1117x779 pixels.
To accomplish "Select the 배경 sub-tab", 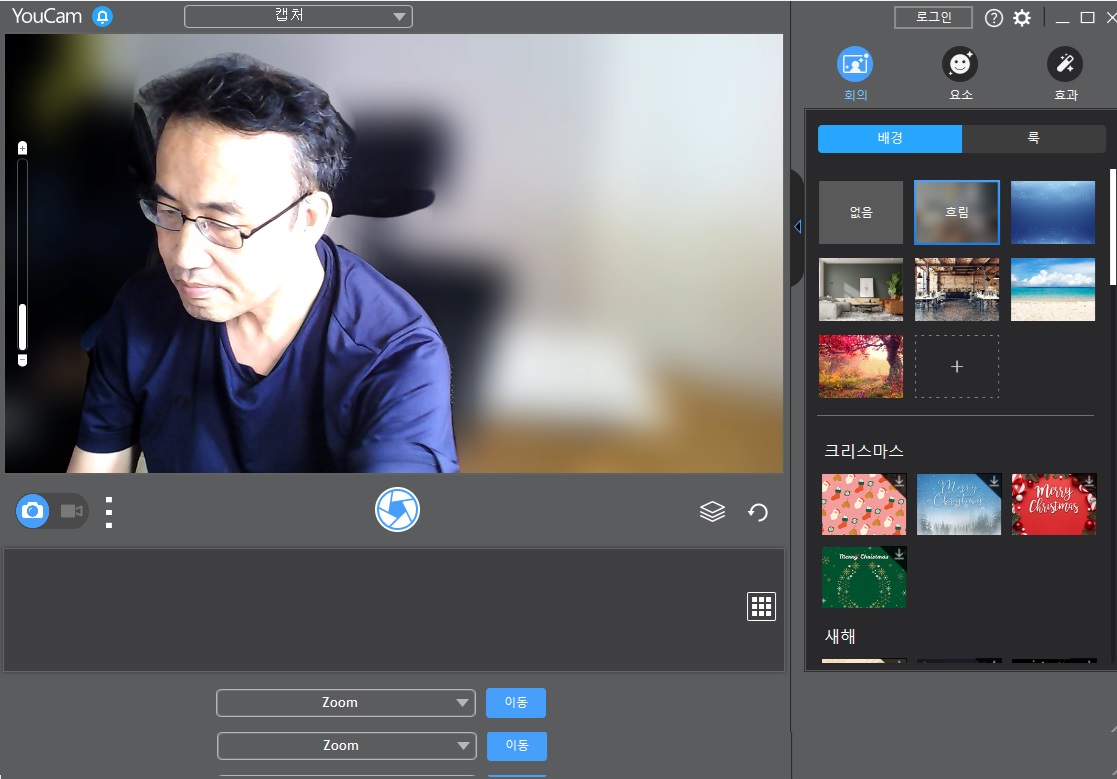I will (x=890, y=139).
